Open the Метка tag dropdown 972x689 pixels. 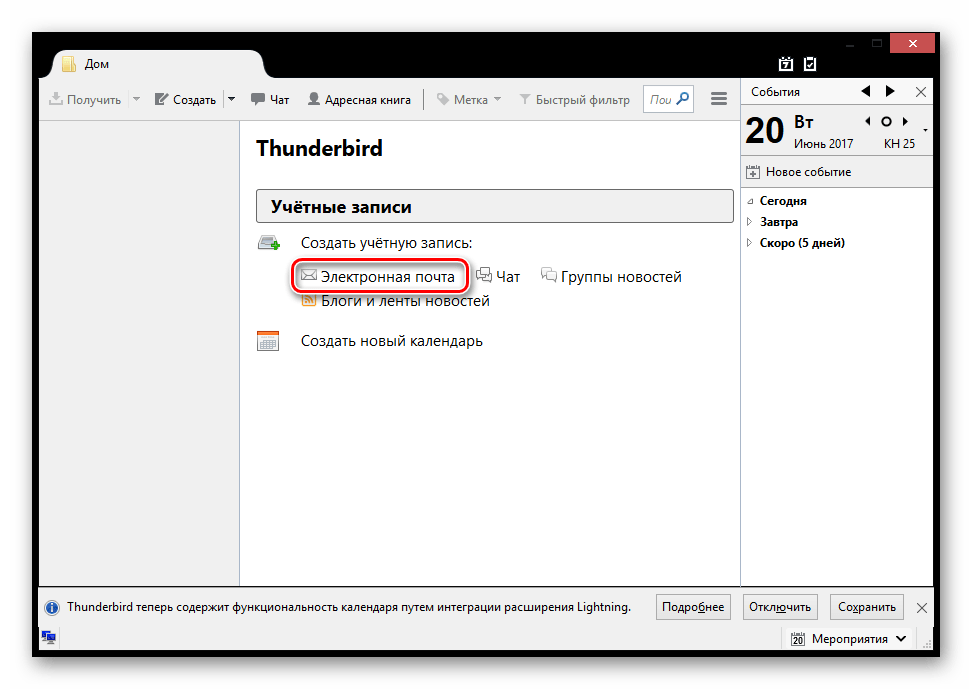(x=469, y=100)
